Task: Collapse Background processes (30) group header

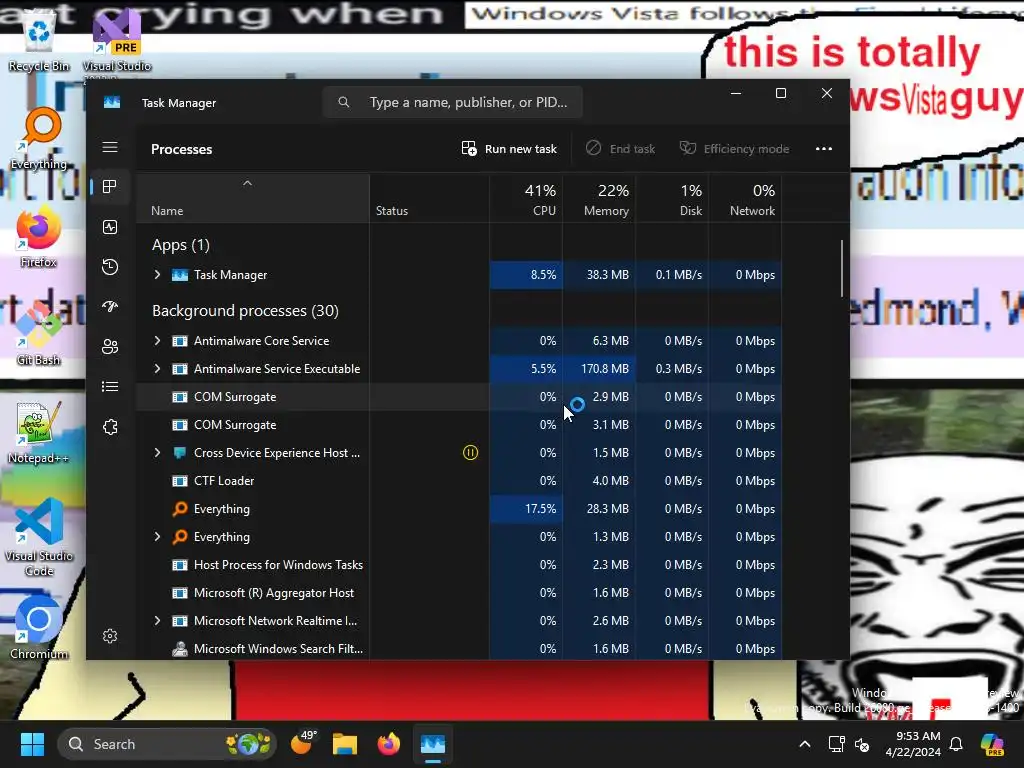Action: point(246,311)
